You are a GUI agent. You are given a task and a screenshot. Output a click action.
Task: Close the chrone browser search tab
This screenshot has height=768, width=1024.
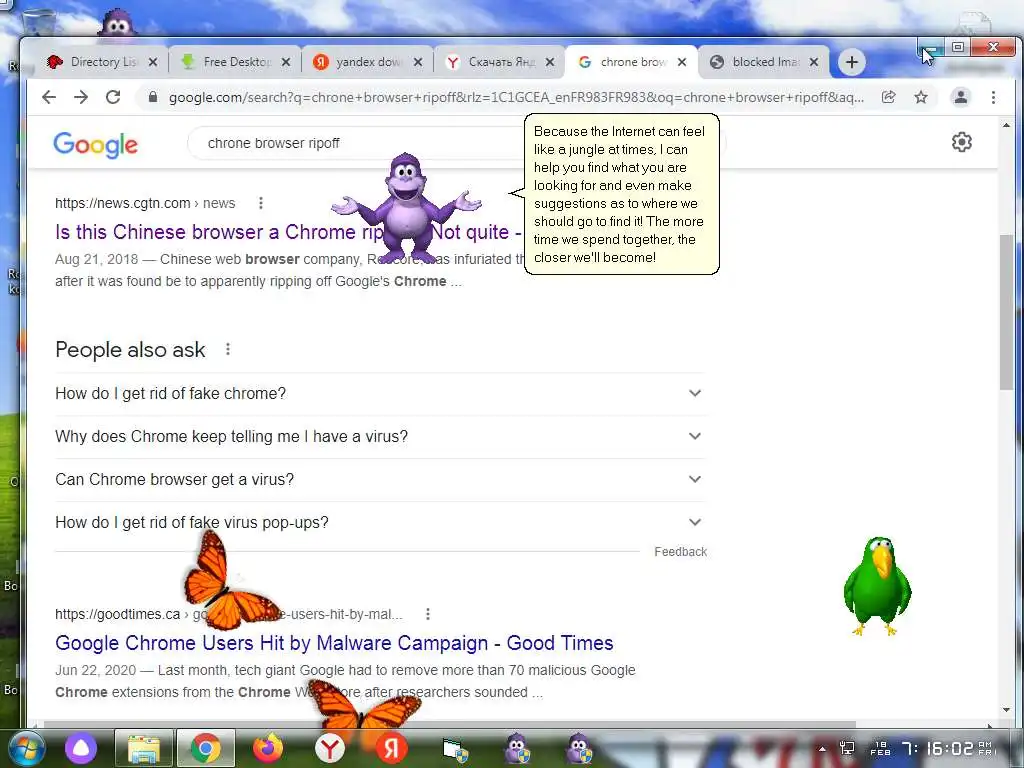pos(682,62)
